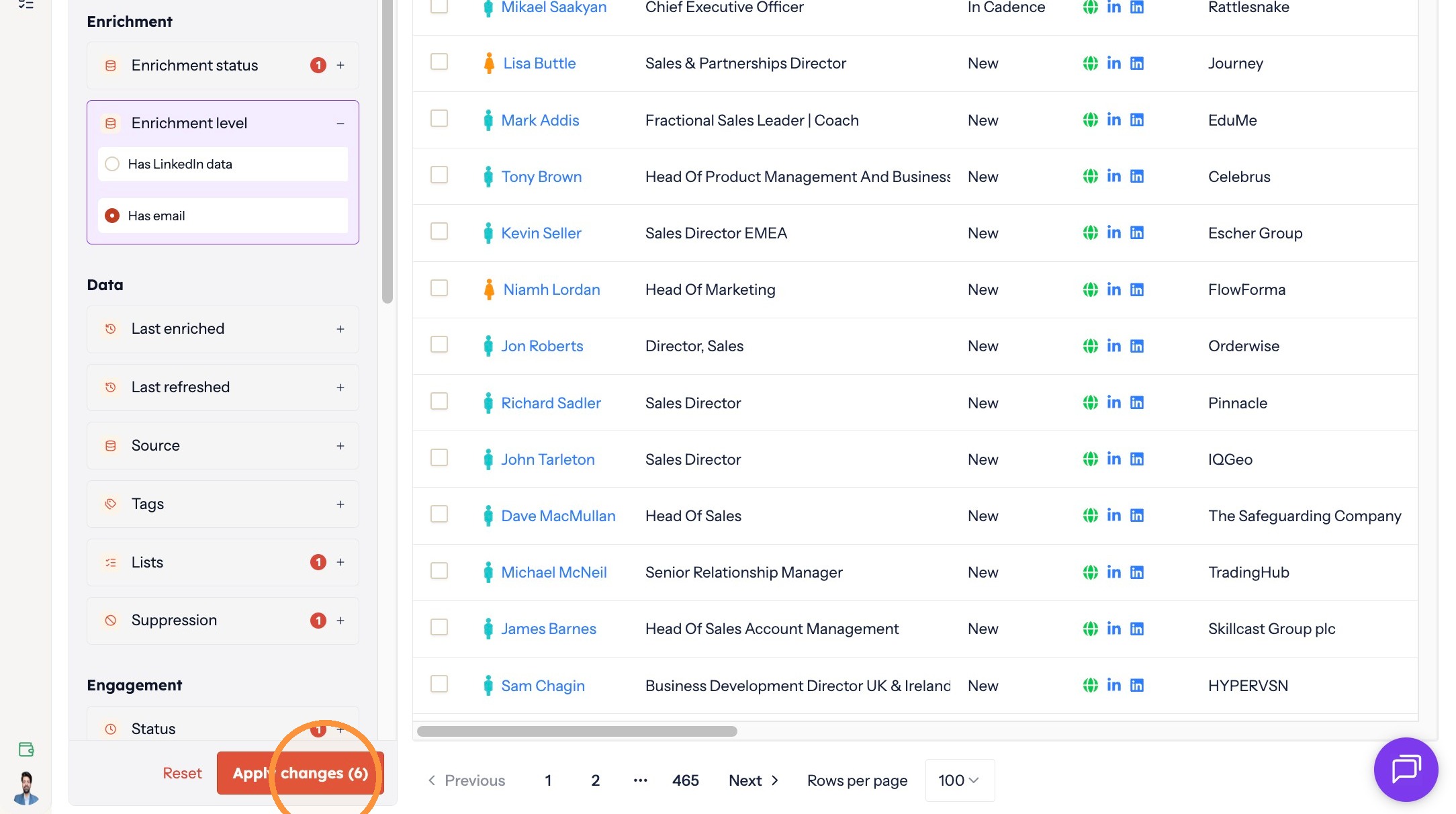Click the globe icon for Sam Chagin
Screen dimensions: 1456x814
click(1090, 685)
